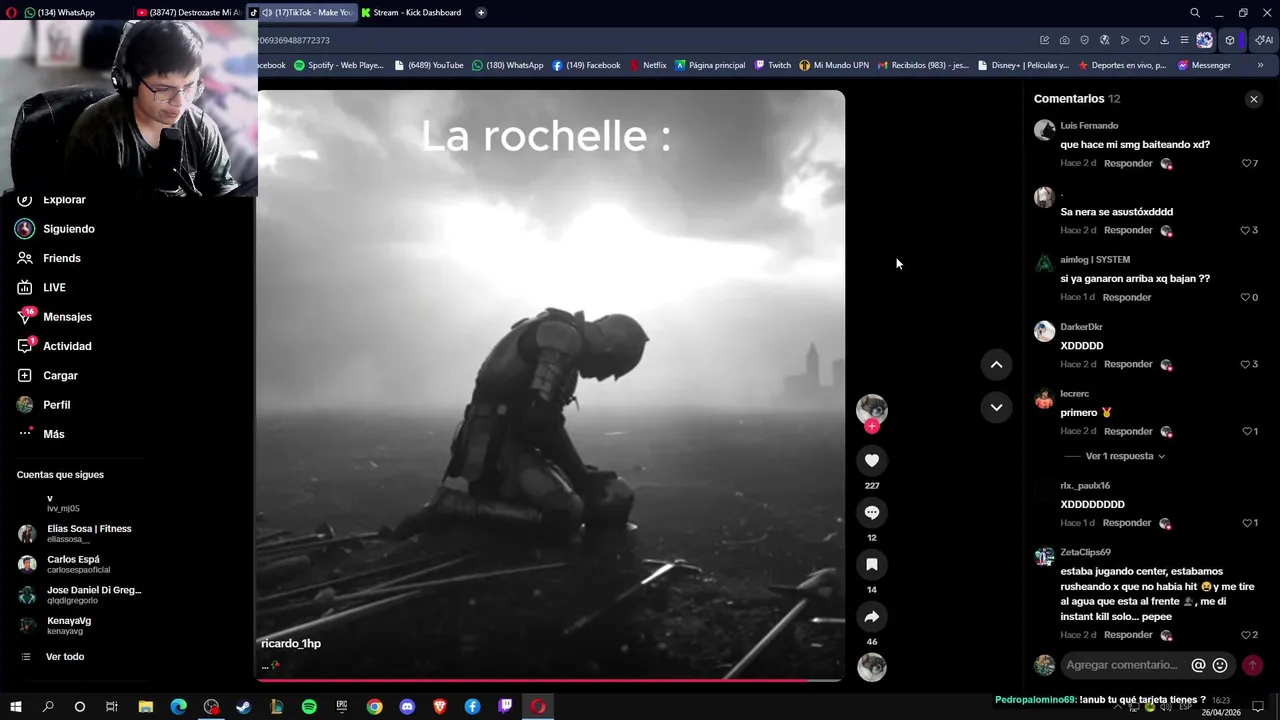Reply to Luis Fernando's comment
1280x720 pixels.
1128,163
